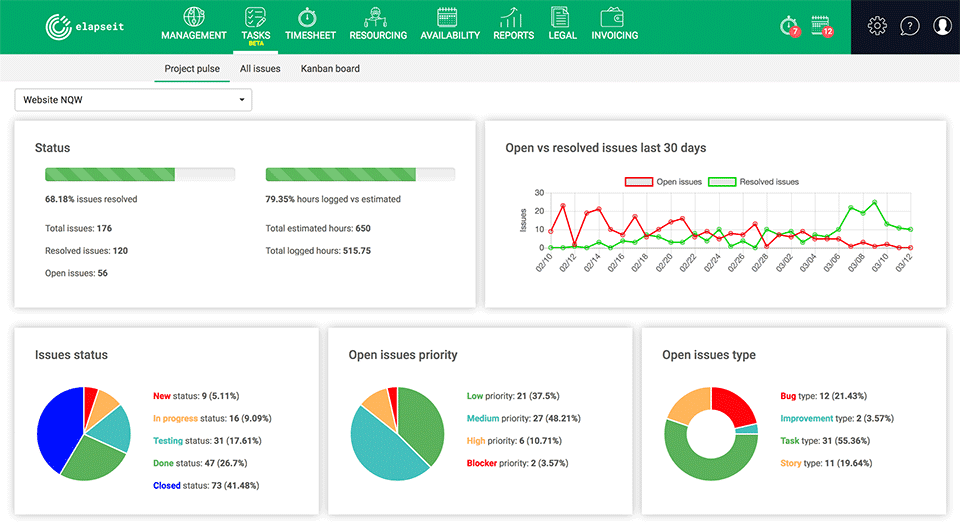960x528 pixels.
Task: Open the Legal document icon
Action: tap(562, 17)
